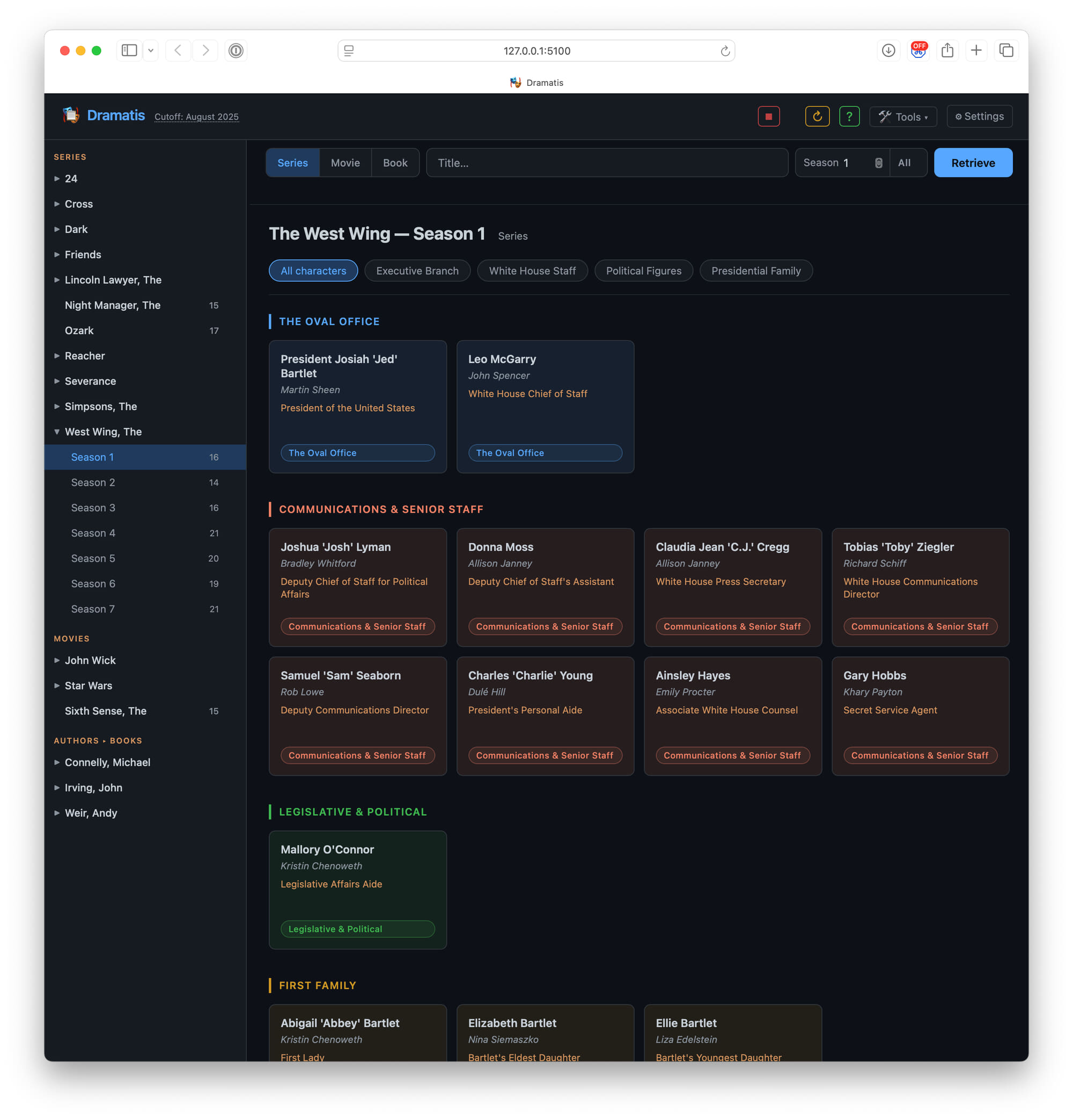Switch media type to Book

pos(395,163)
